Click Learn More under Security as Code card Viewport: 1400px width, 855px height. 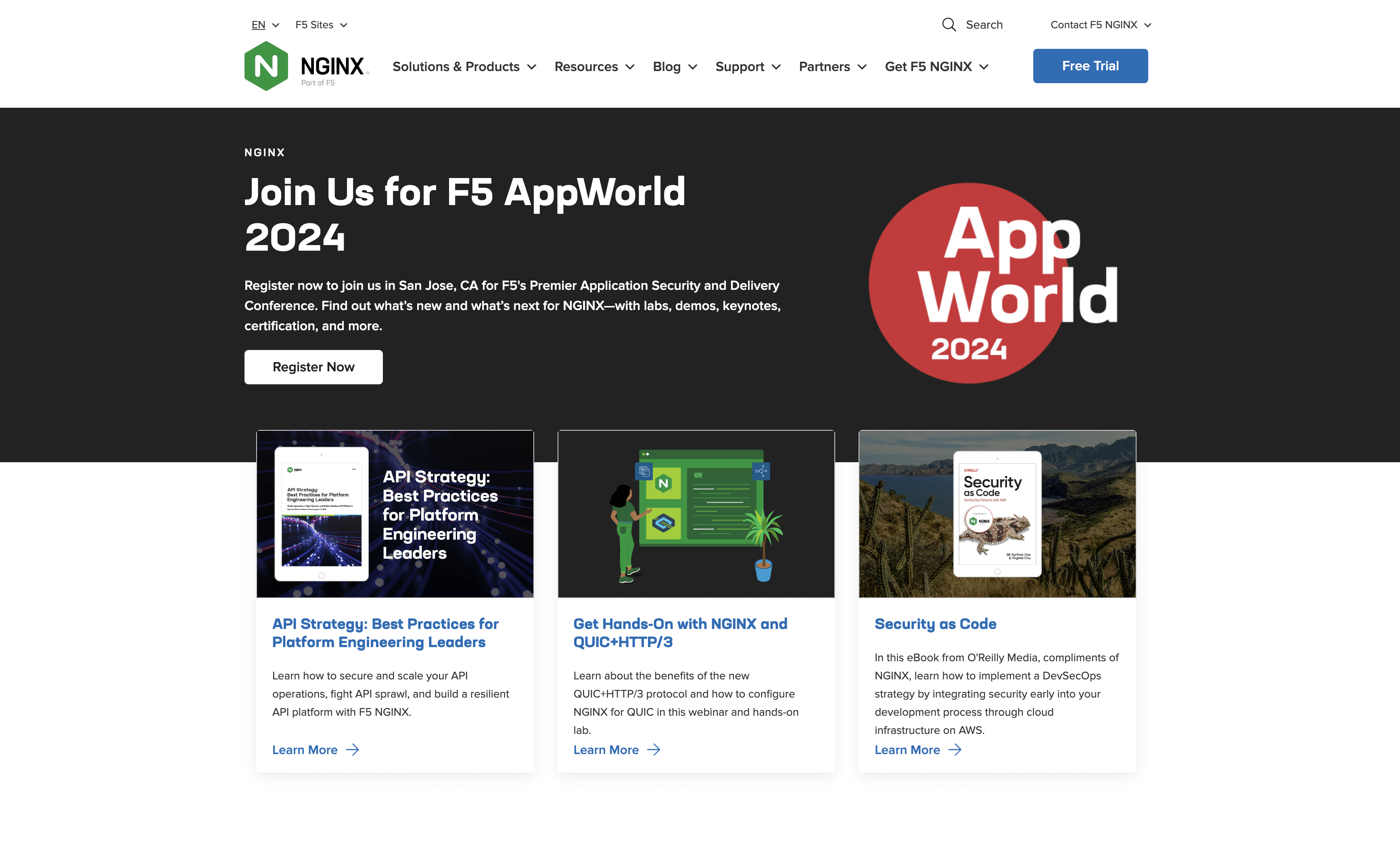[907, 750]
